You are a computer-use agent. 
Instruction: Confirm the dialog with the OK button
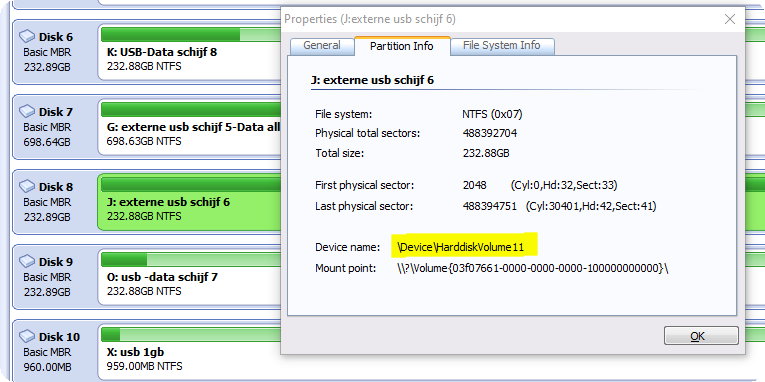pos(701,336)
